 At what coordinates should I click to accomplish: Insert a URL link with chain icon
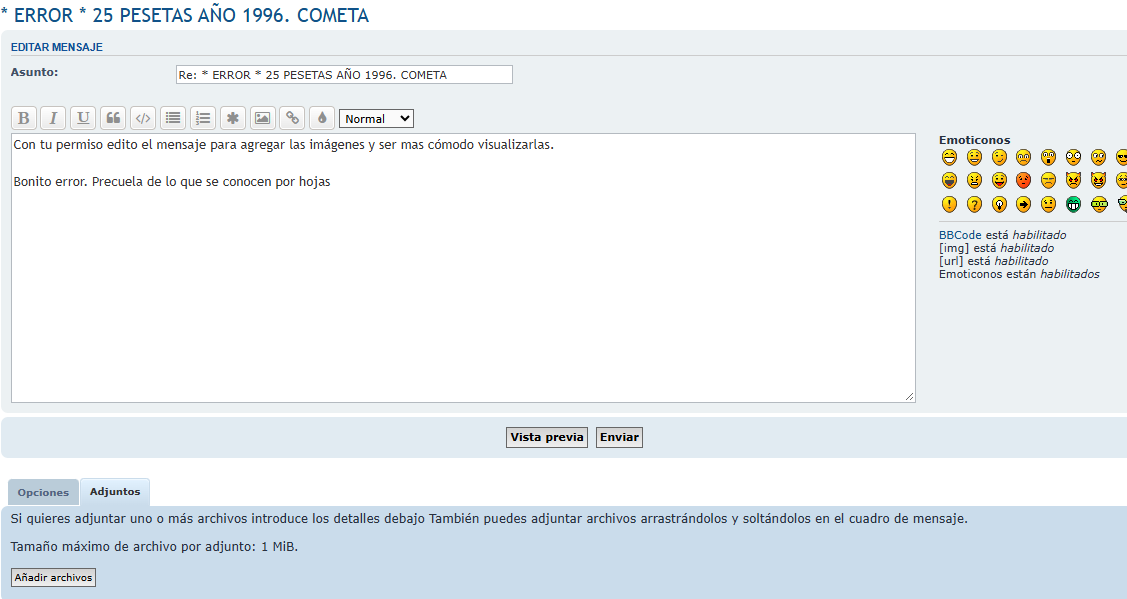292,118
